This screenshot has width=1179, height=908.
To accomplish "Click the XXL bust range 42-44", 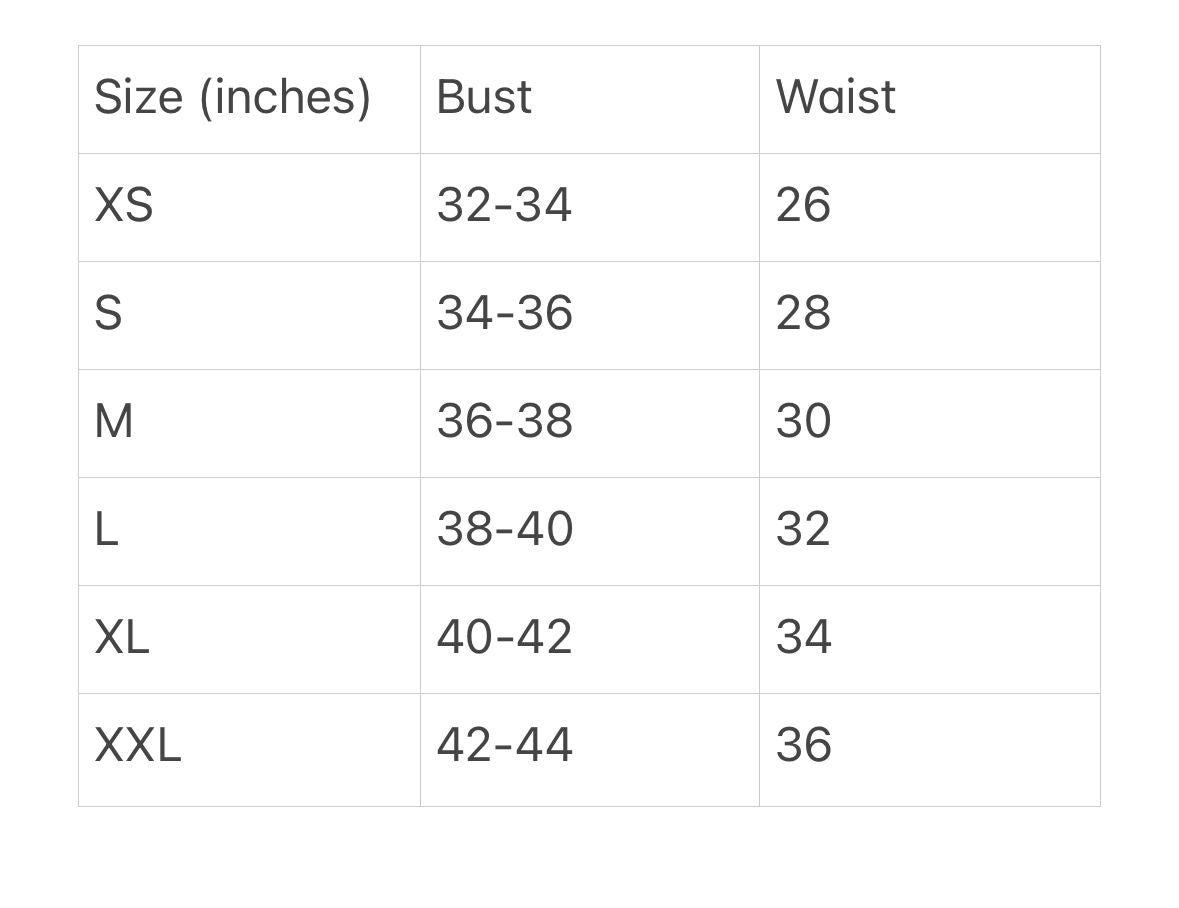I will coord(504,746).
